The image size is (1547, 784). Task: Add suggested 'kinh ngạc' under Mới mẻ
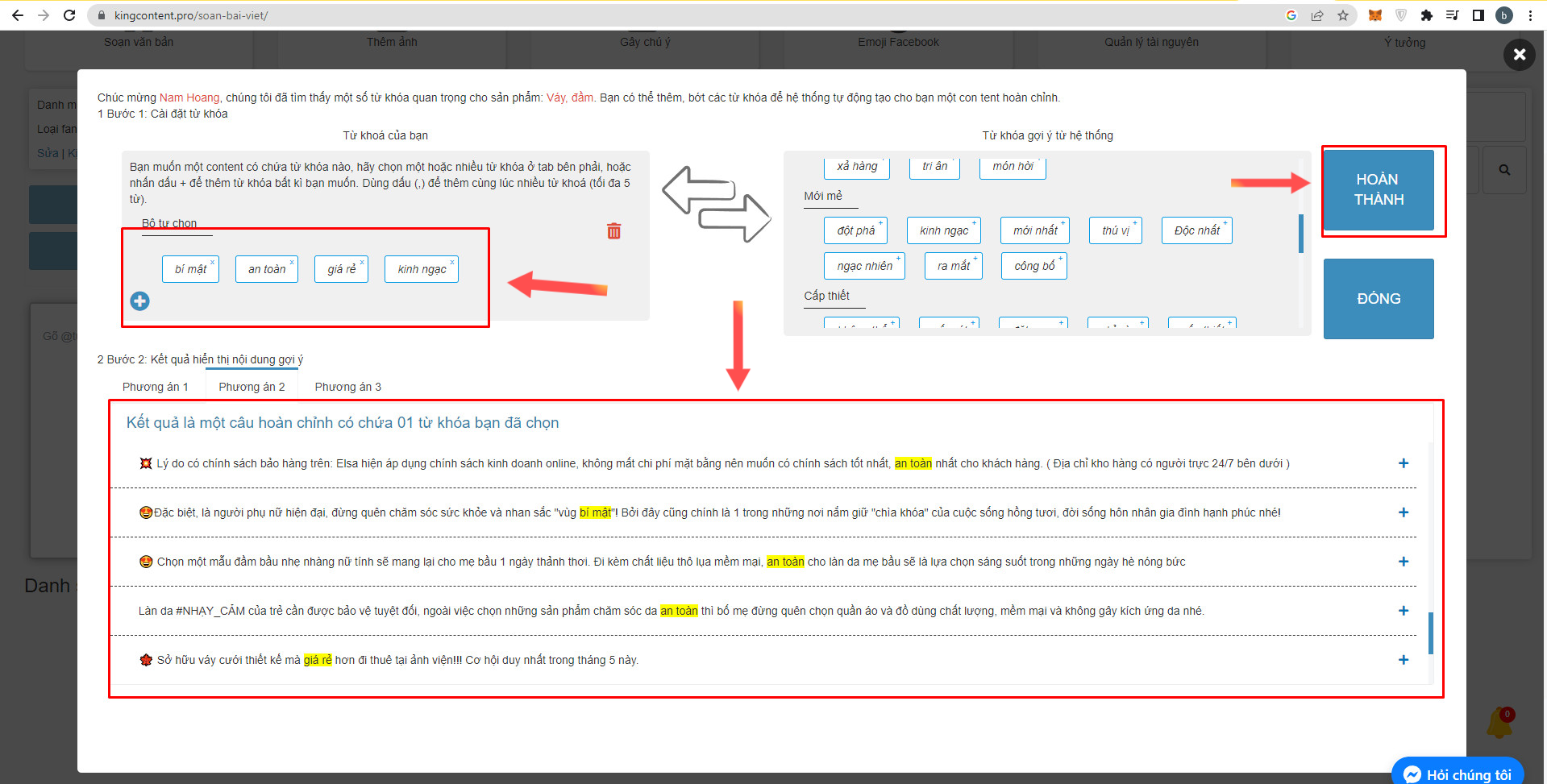click(x=944, y=230)
